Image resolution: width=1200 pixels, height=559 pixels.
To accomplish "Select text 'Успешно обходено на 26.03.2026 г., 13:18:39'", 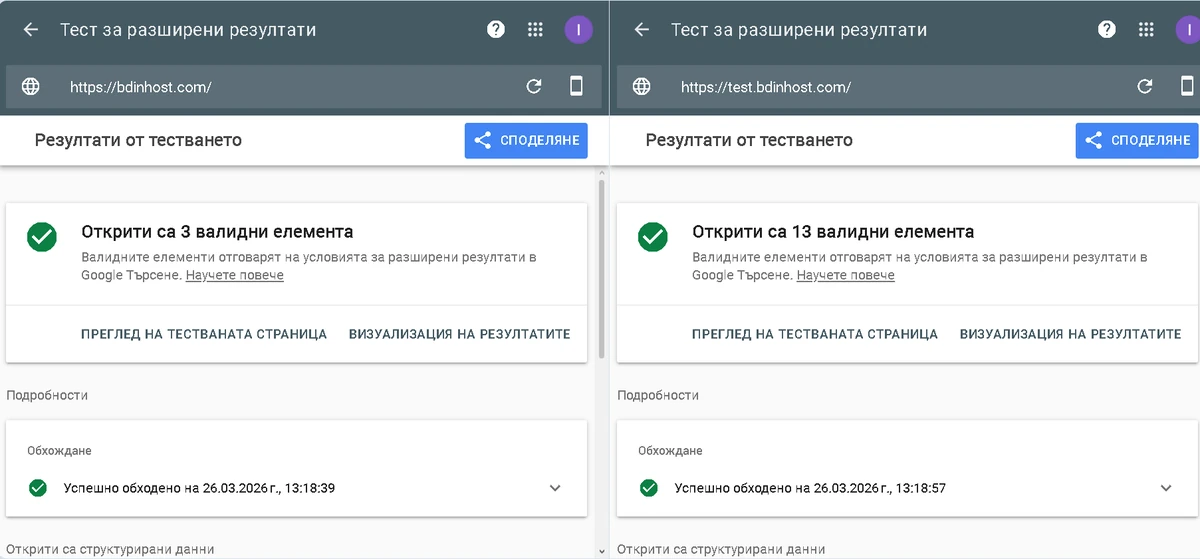I will (199, 488).
